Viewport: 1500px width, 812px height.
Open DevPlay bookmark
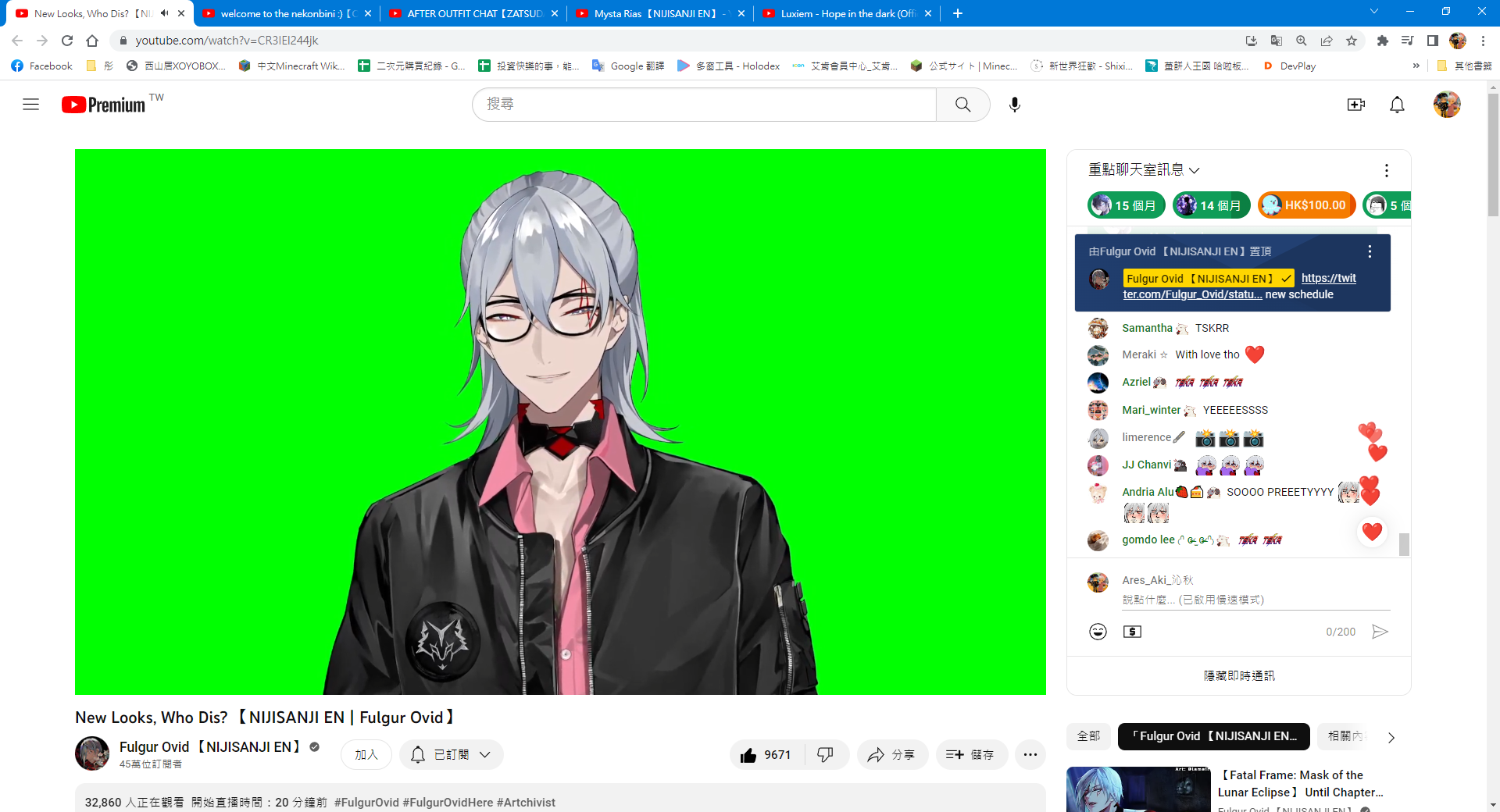[1289, 66]
